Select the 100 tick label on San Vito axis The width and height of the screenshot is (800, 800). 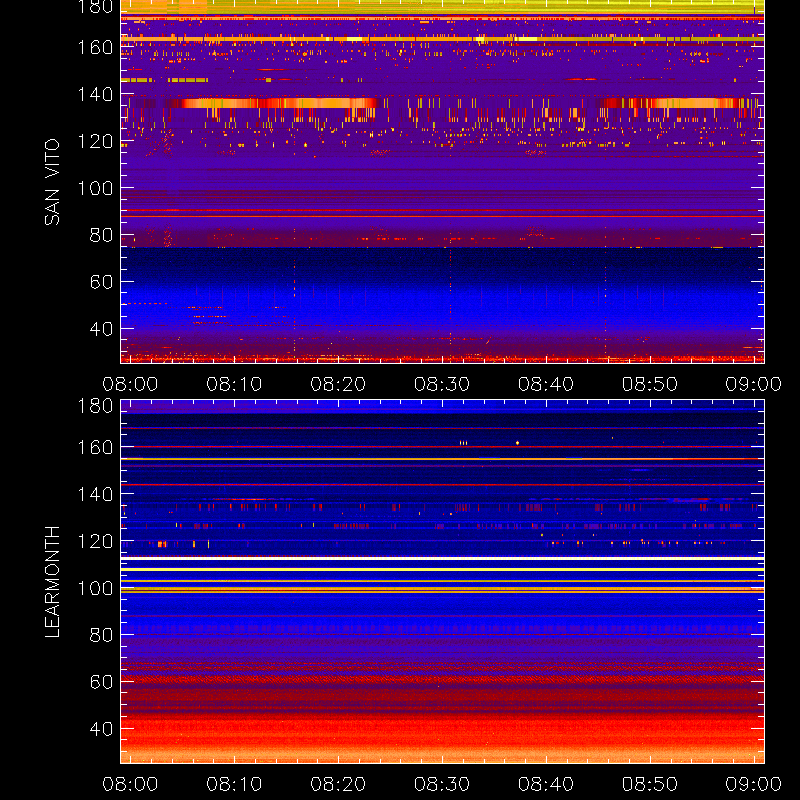(x=95, y=188)
